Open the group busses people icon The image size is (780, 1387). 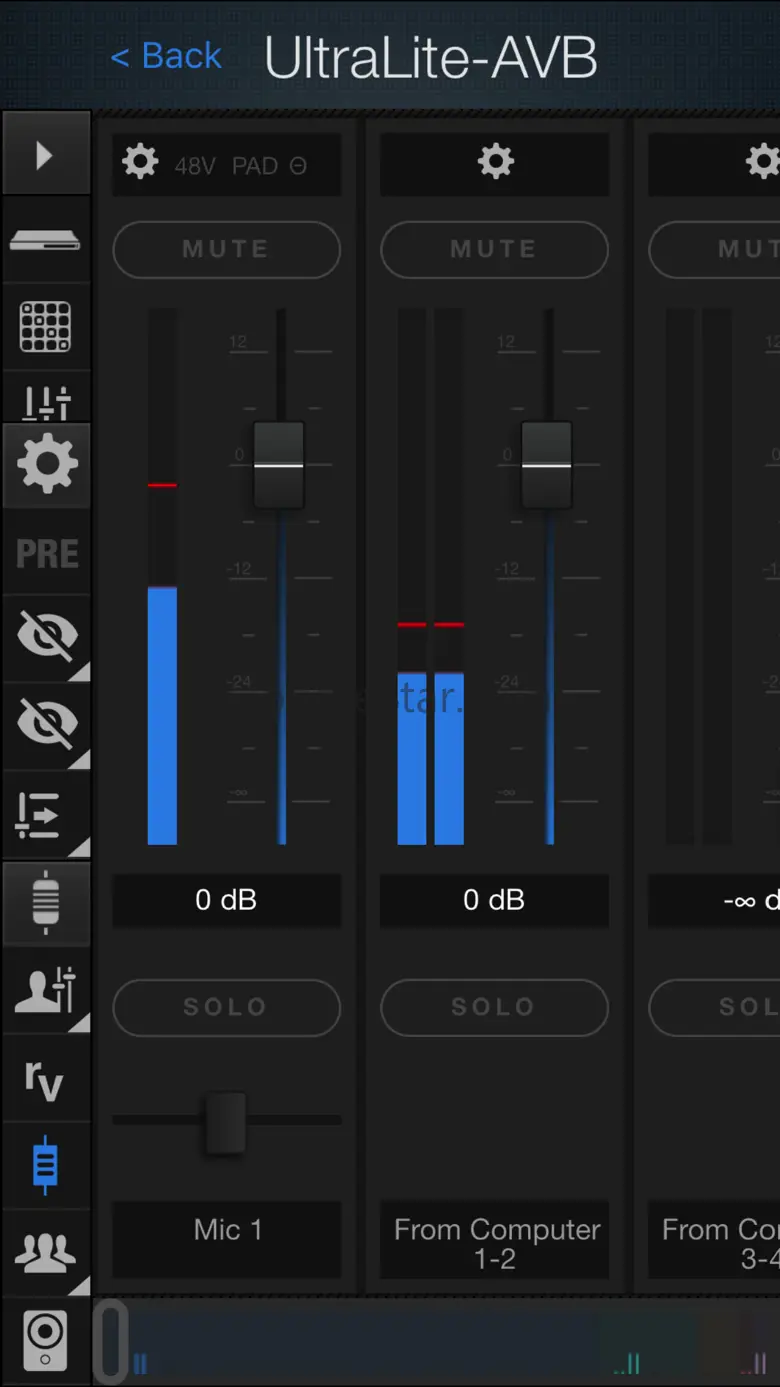pyautogui.click(x=46, y=1253)
